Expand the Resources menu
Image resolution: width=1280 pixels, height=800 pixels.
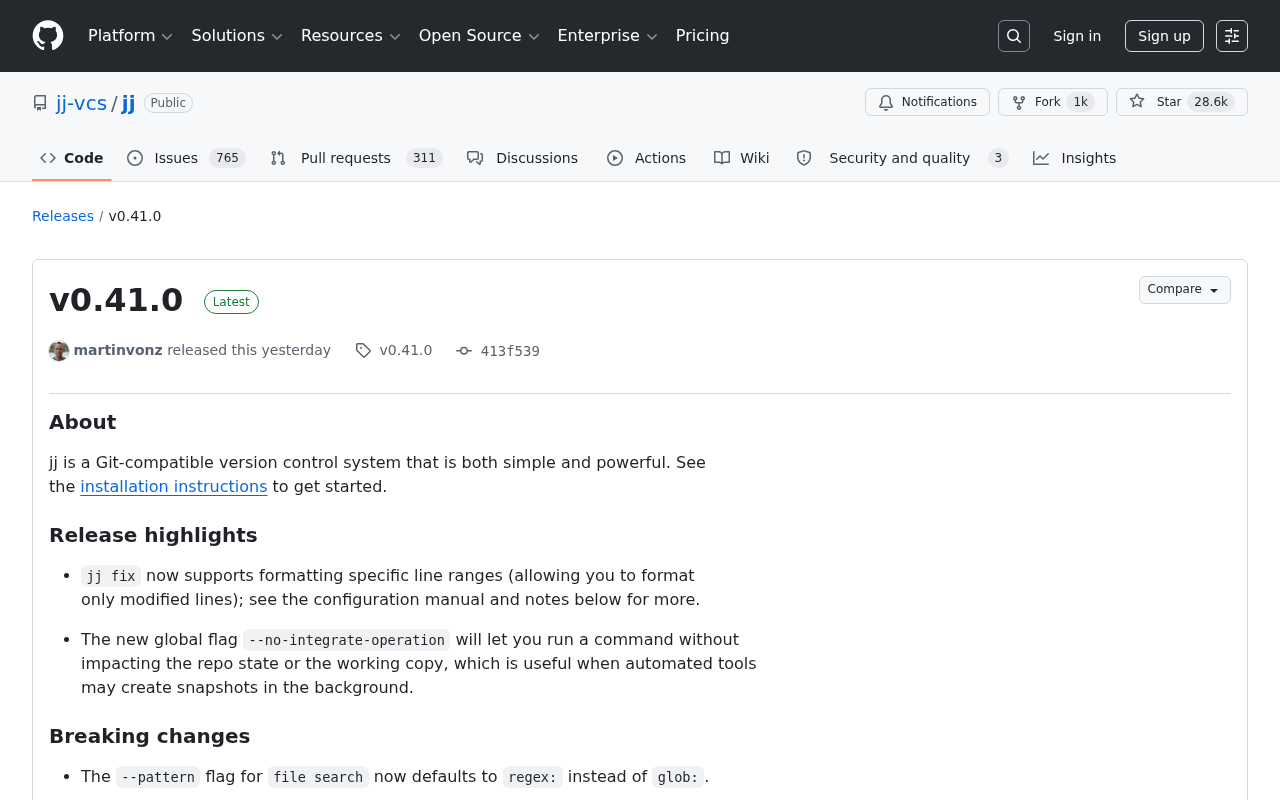pos(350,36)
